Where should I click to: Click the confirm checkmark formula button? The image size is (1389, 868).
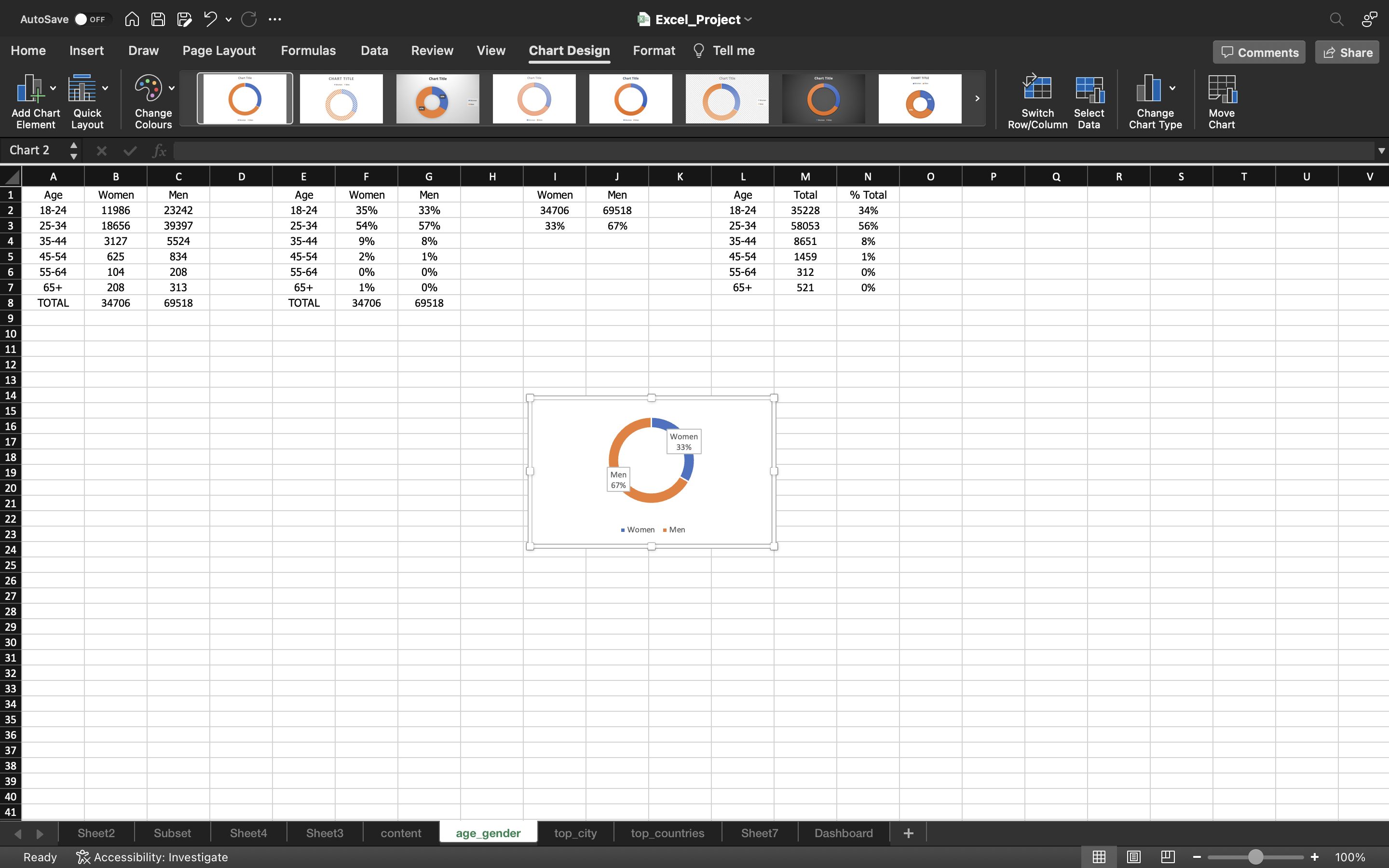(130, 150)
